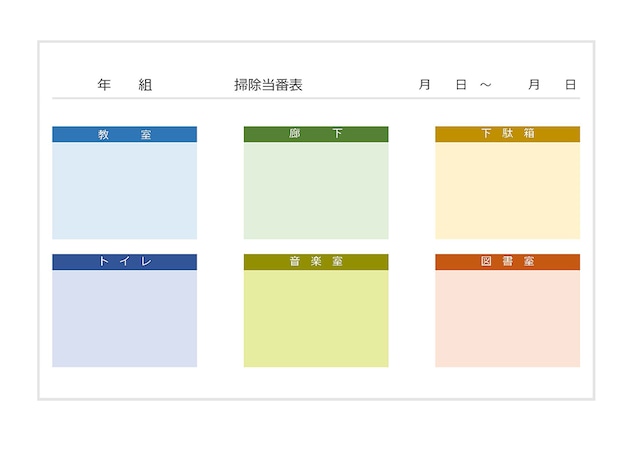Click the pale yellow box under 下駄箱
Image resolution: width=640 pixels, height=453 pixels.
507,190
